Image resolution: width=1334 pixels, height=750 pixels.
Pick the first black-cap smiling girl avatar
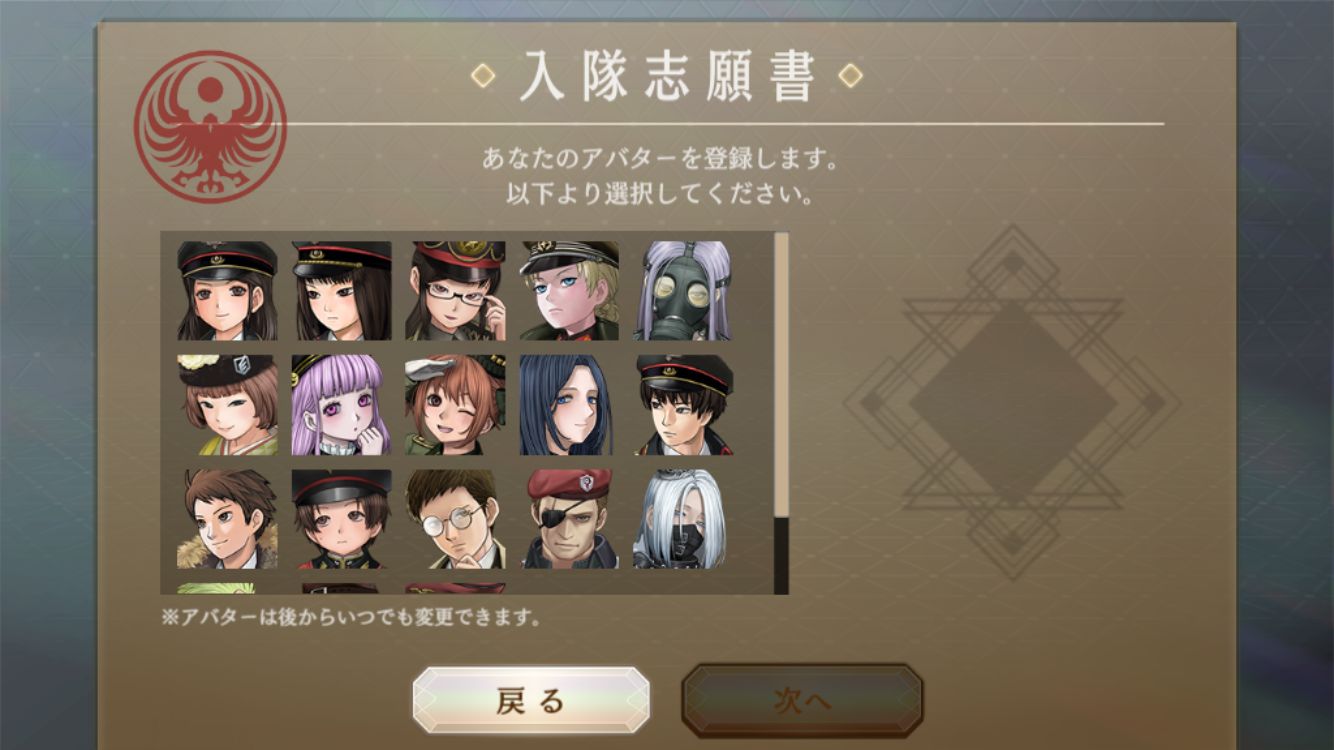[227, 290]
